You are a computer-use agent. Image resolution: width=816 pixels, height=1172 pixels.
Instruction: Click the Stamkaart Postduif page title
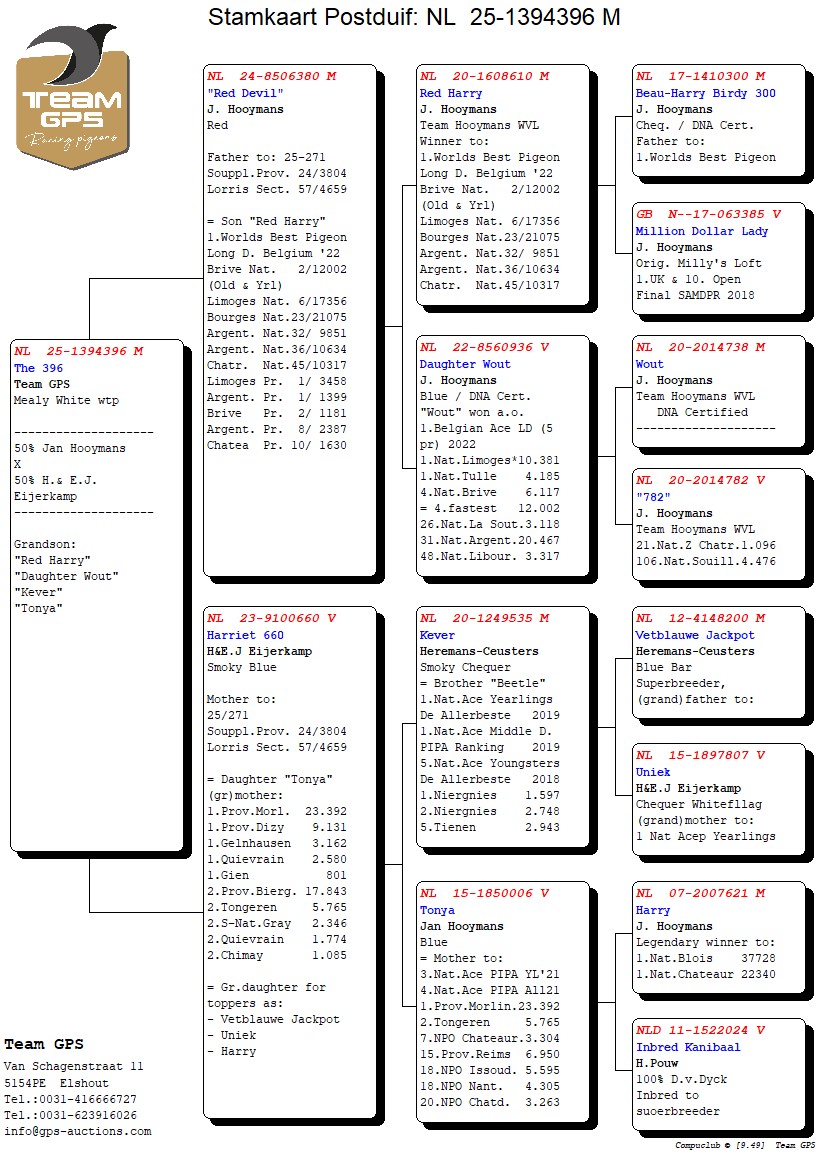pos(413,18)
